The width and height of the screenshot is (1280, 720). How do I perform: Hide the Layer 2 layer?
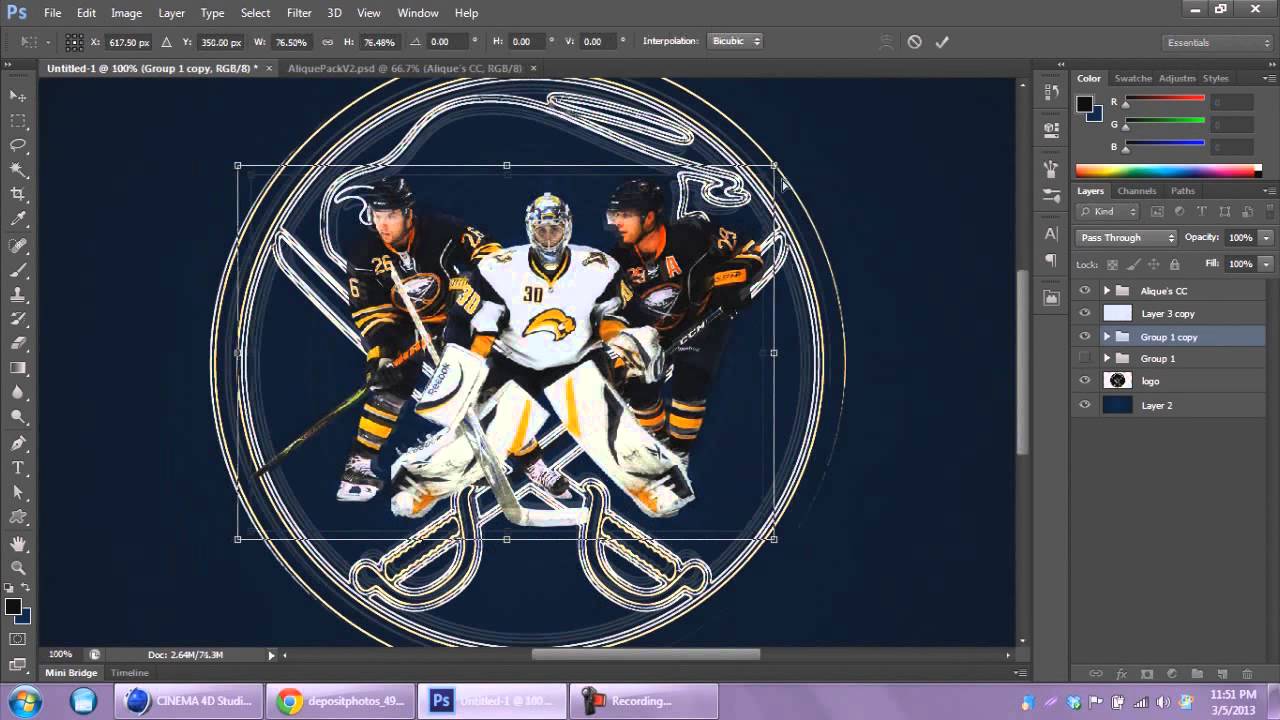coord(1085,405)
